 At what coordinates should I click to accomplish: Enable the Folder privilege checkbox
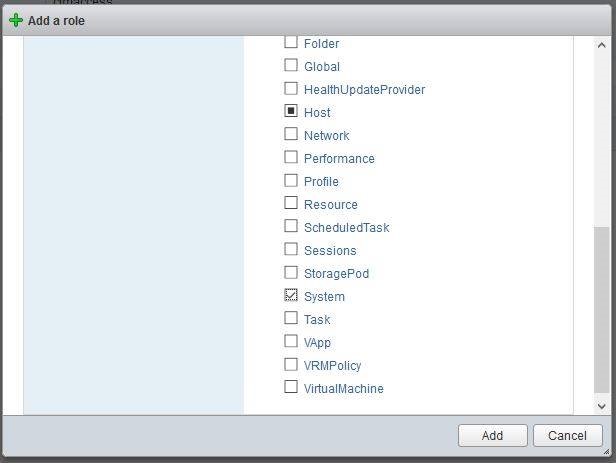tap(291, 43)
